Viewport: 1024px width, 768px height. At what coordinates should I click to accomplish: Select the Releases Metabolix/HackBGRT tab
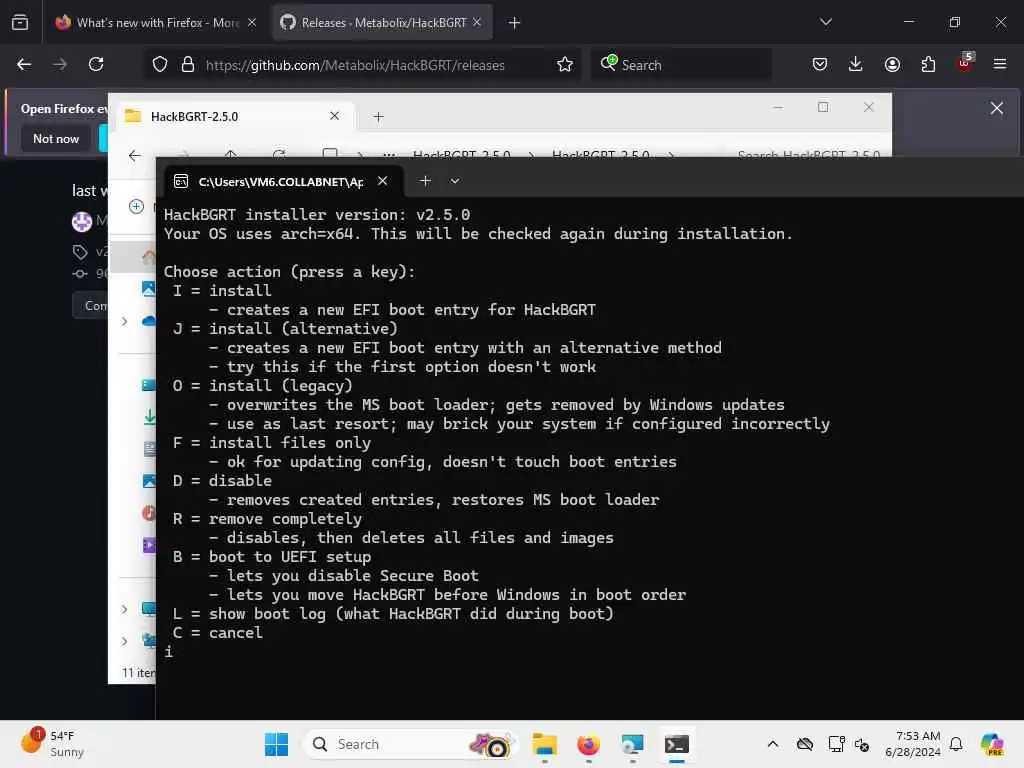(383, 23)
